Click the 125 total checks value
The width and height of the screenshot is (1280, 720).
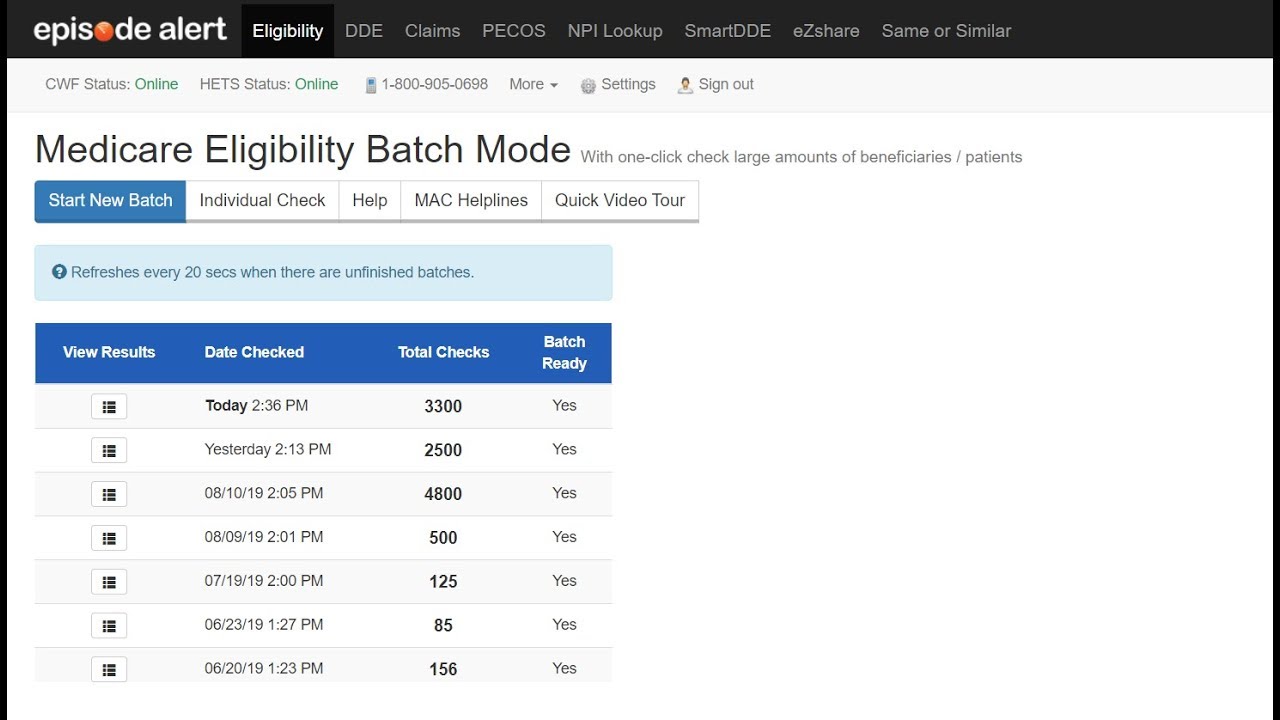pyautogui.click(x=443, y=581)
